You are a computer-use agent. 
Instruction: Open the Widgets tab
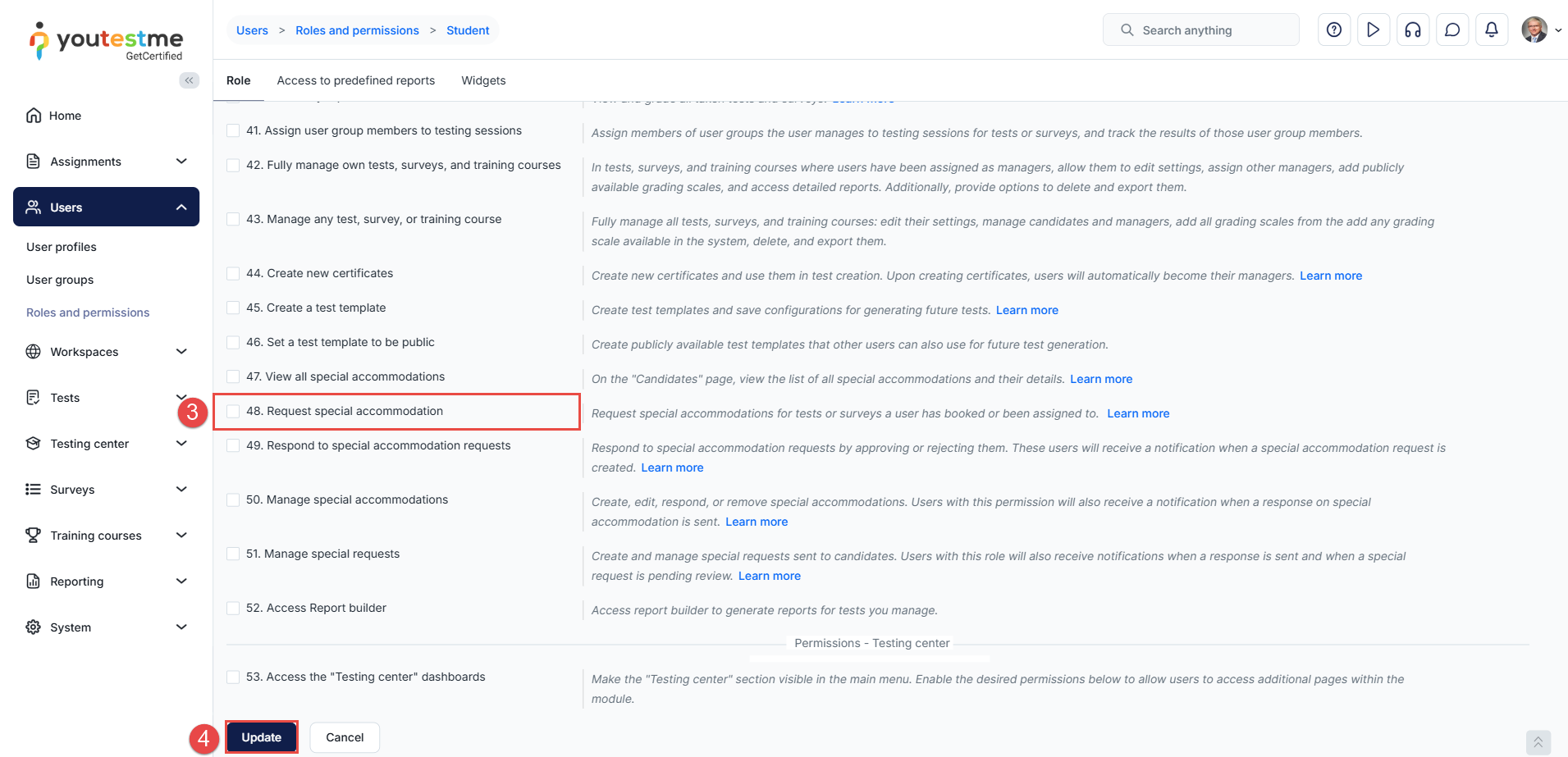[x=483, y=80]
